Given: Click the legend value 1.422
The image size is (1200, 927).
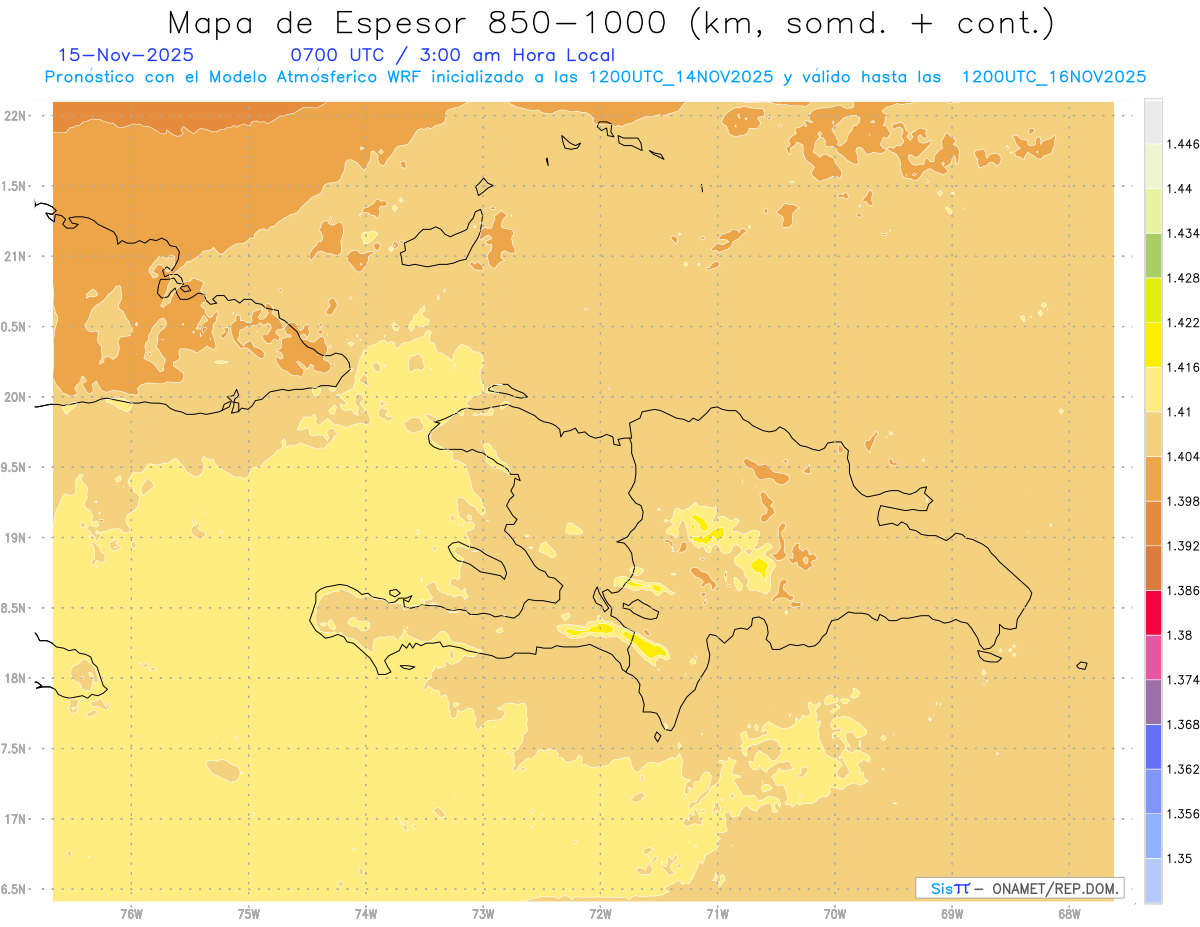Looking at the screenshot, I should tap(1185, 323).
